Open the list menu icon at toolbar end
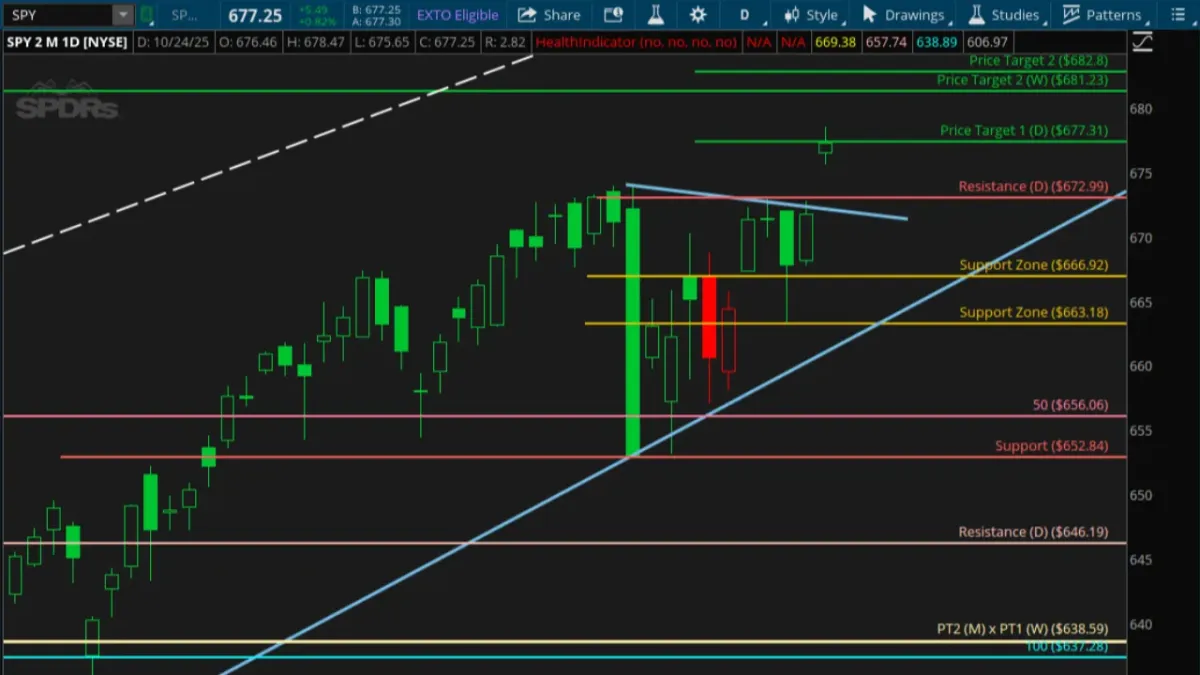 pyautogui.click(x=1181, y=15)
